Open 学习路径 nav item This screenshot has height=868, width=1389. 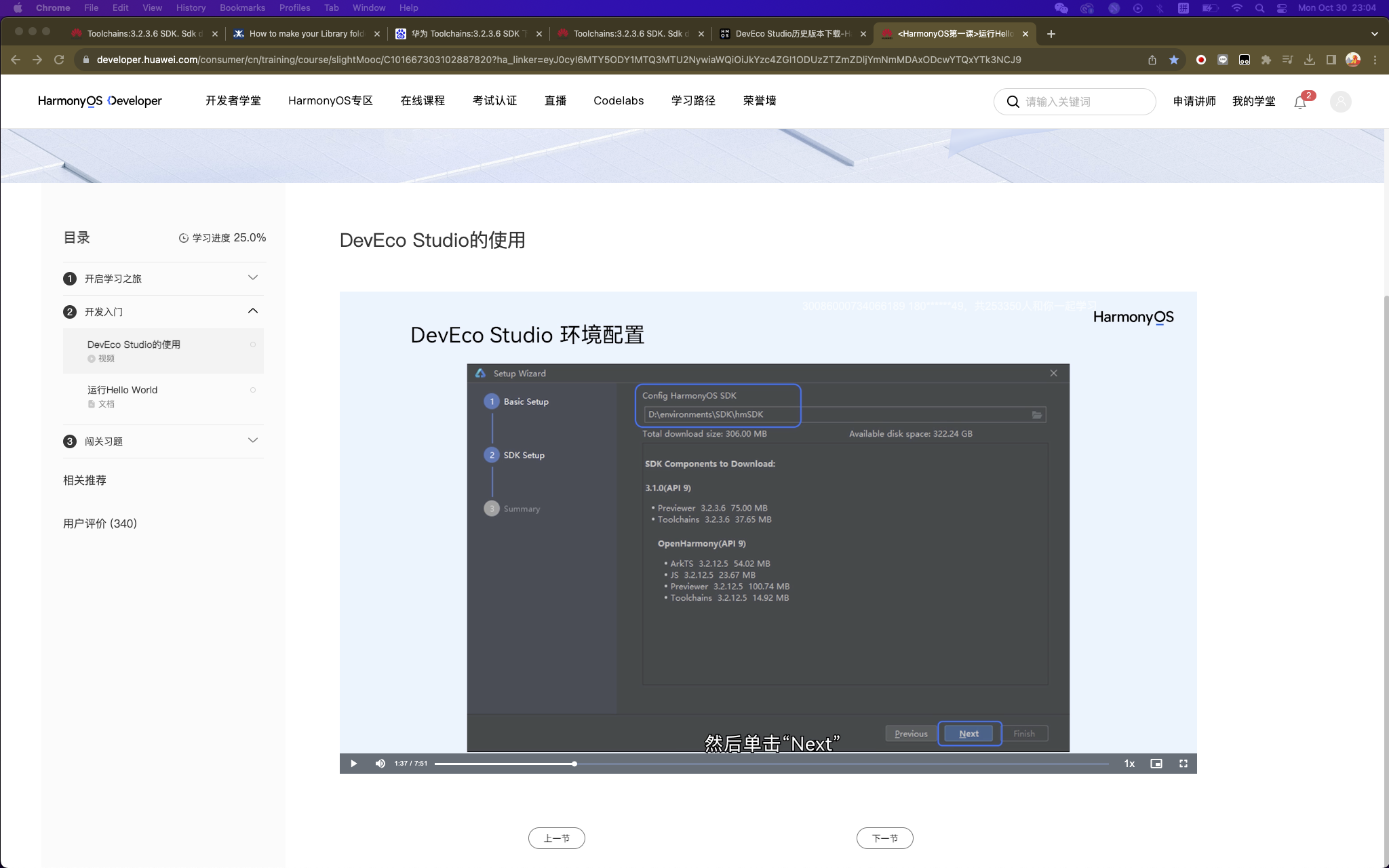pos(693,101)
